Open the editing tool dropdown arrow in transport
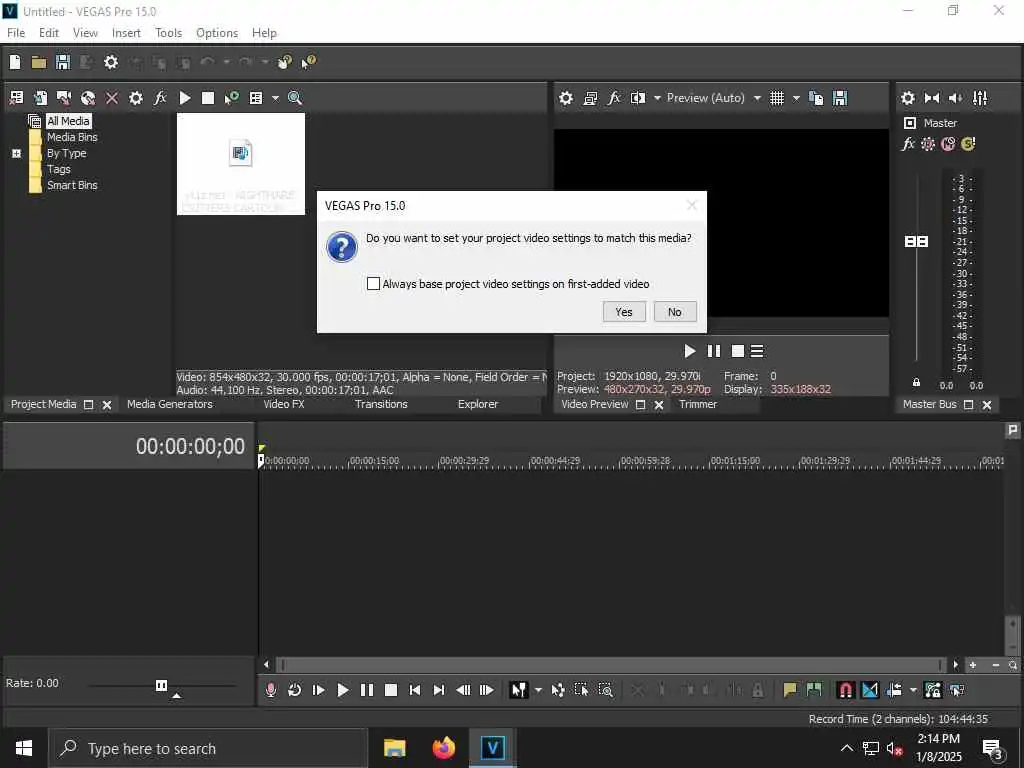Image resolution: width=1024 pixels, height=768 pixels. point(538,690)
